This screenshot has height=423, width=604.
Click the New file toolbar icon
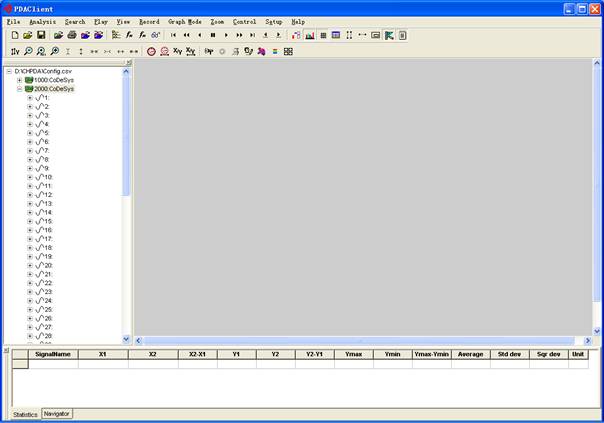tap(15, 35)
